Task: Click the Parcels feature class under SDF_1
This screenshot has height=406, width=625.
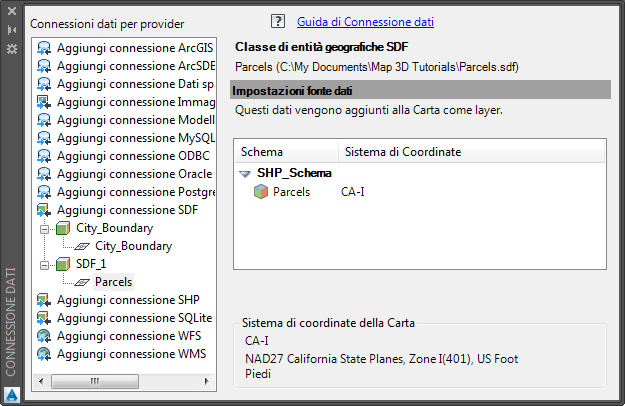Action: [113, 282]
